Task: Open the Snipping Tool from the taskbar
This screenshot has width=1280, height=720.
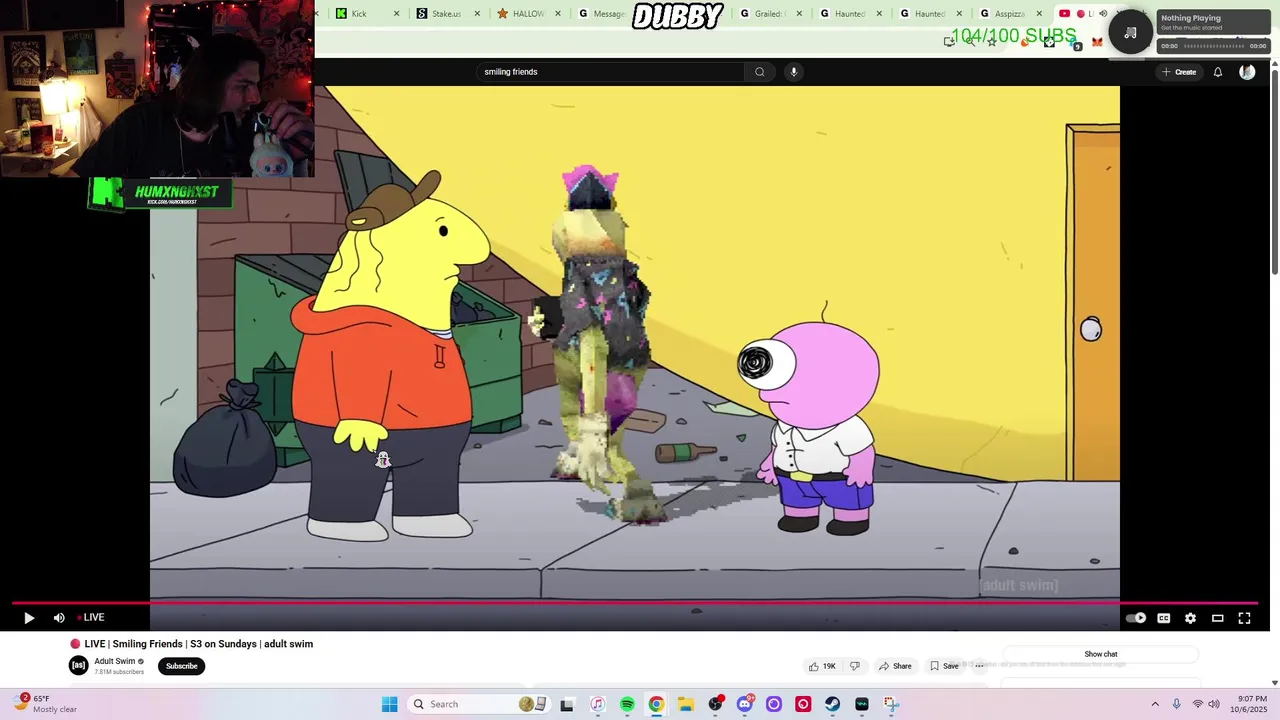Action: pyautogui.click(x=891, y=704)
